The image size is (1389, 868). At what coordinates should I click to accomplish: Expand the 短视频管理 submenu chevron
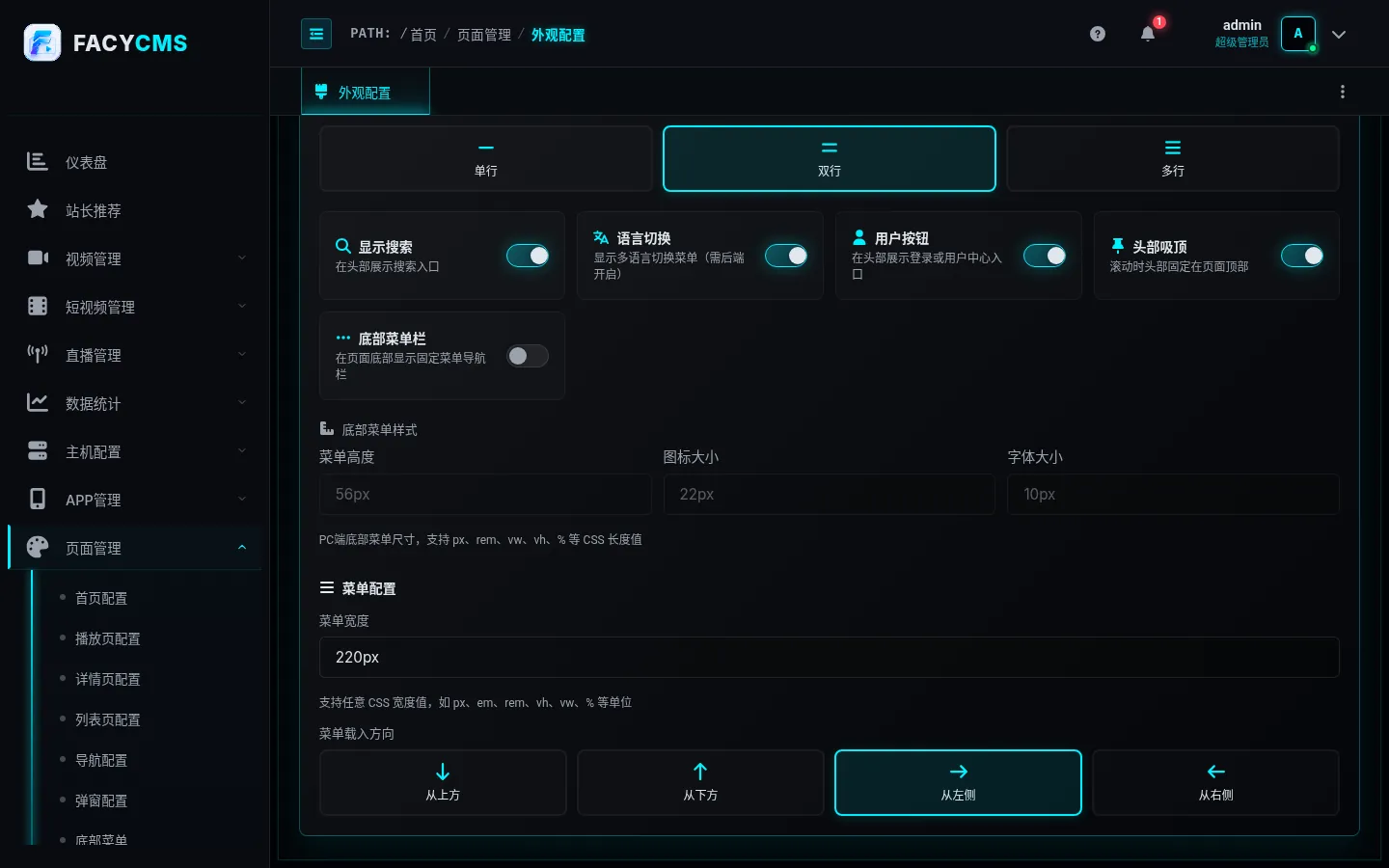[242, 306]
